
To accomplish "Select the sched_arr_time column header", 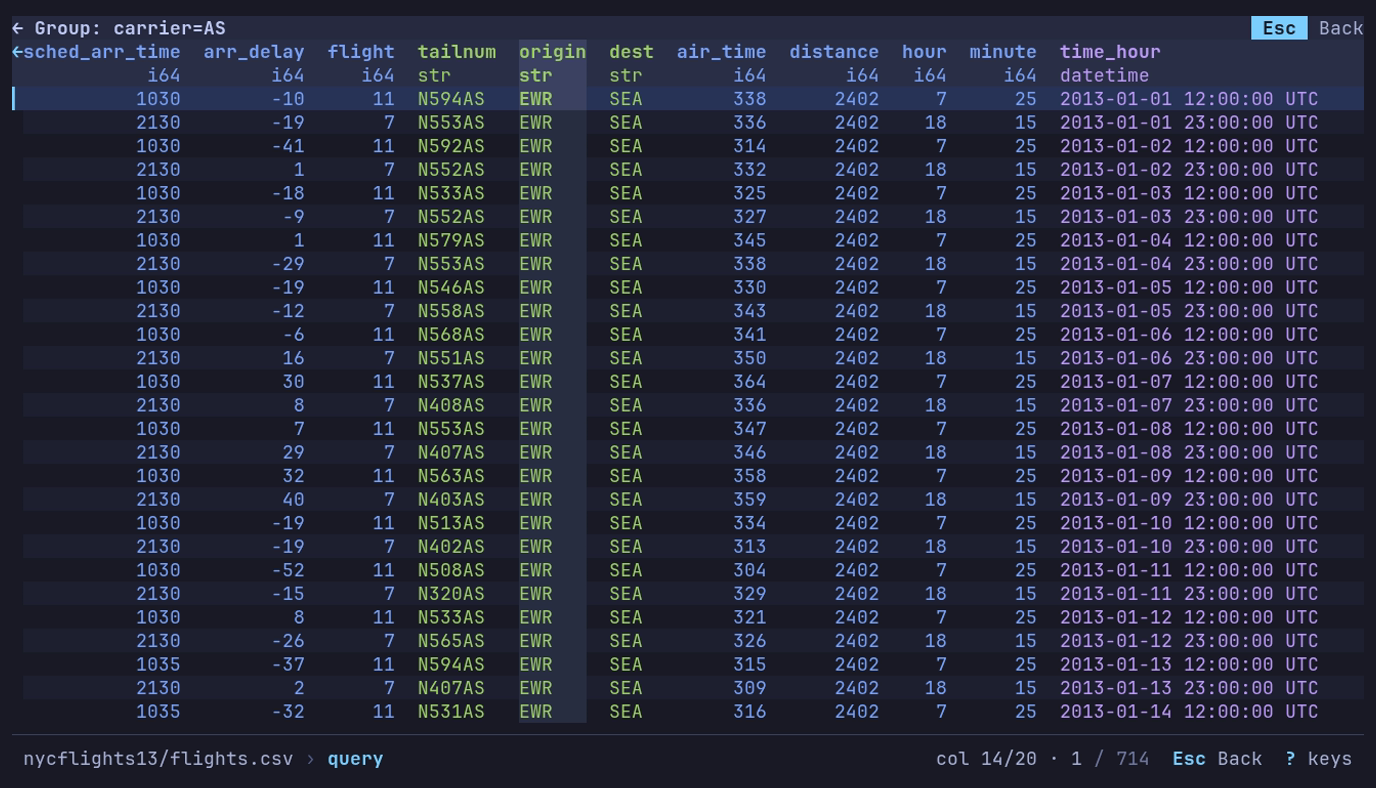I will 101,52.
